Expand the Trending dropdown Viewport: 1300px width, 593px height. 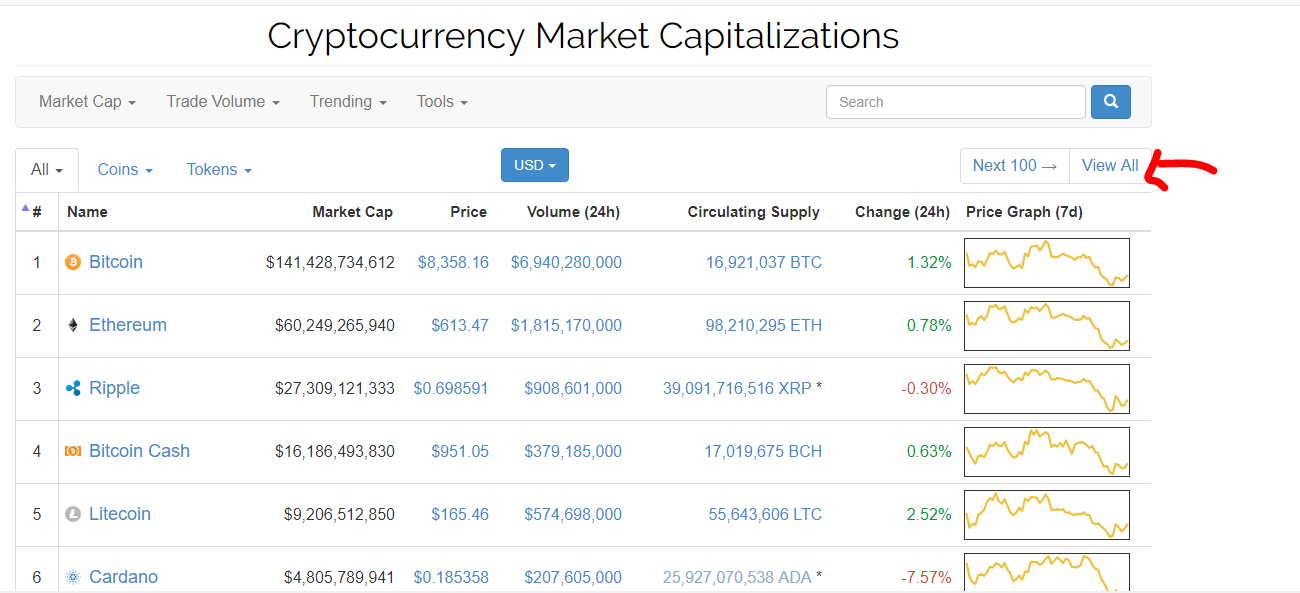(x=347, y=102)
